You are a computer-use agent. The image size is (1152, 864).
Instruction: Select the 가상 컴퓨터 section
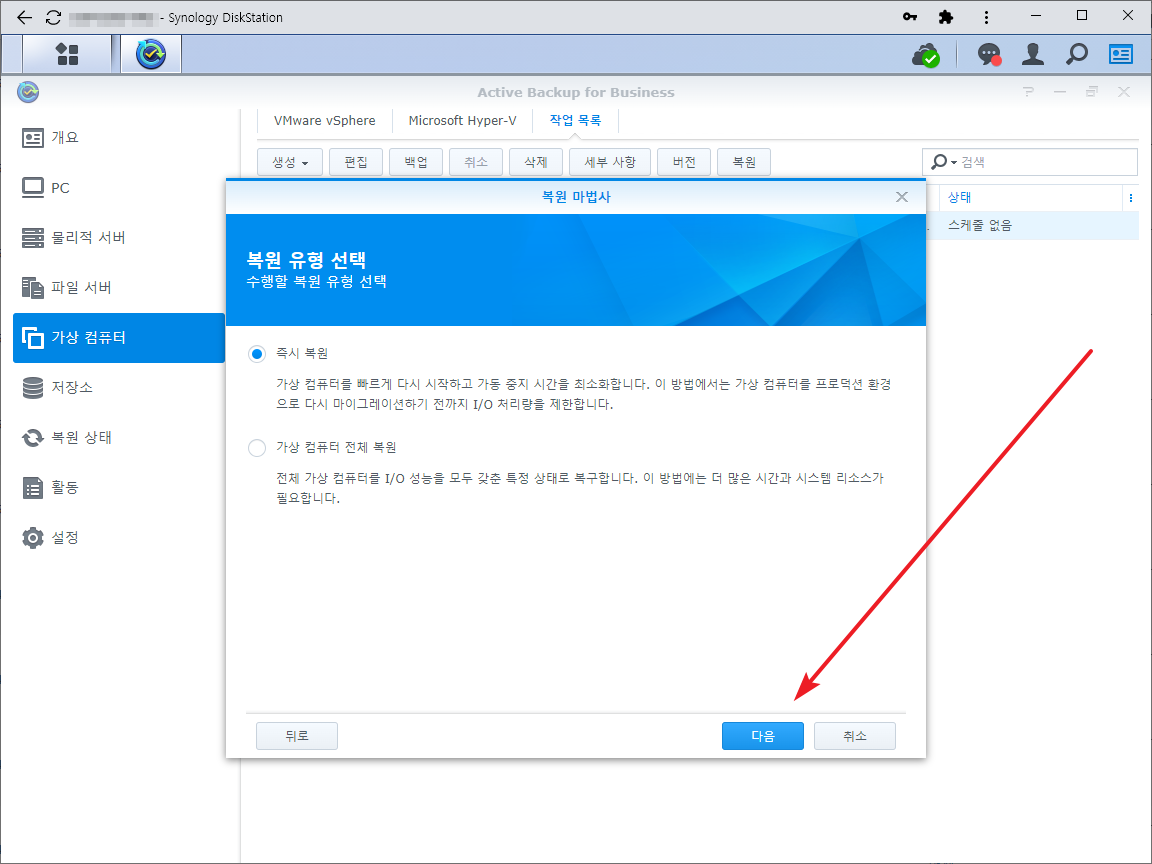pos(119,338)
